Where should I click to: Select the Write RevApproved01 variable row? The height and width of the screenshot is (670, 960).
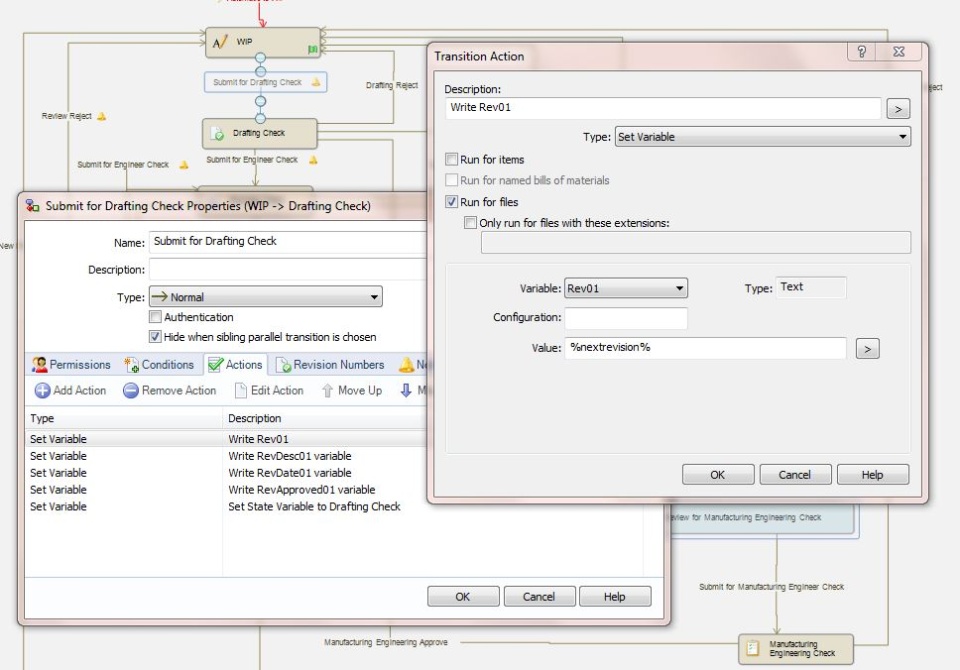click(227, 490)
